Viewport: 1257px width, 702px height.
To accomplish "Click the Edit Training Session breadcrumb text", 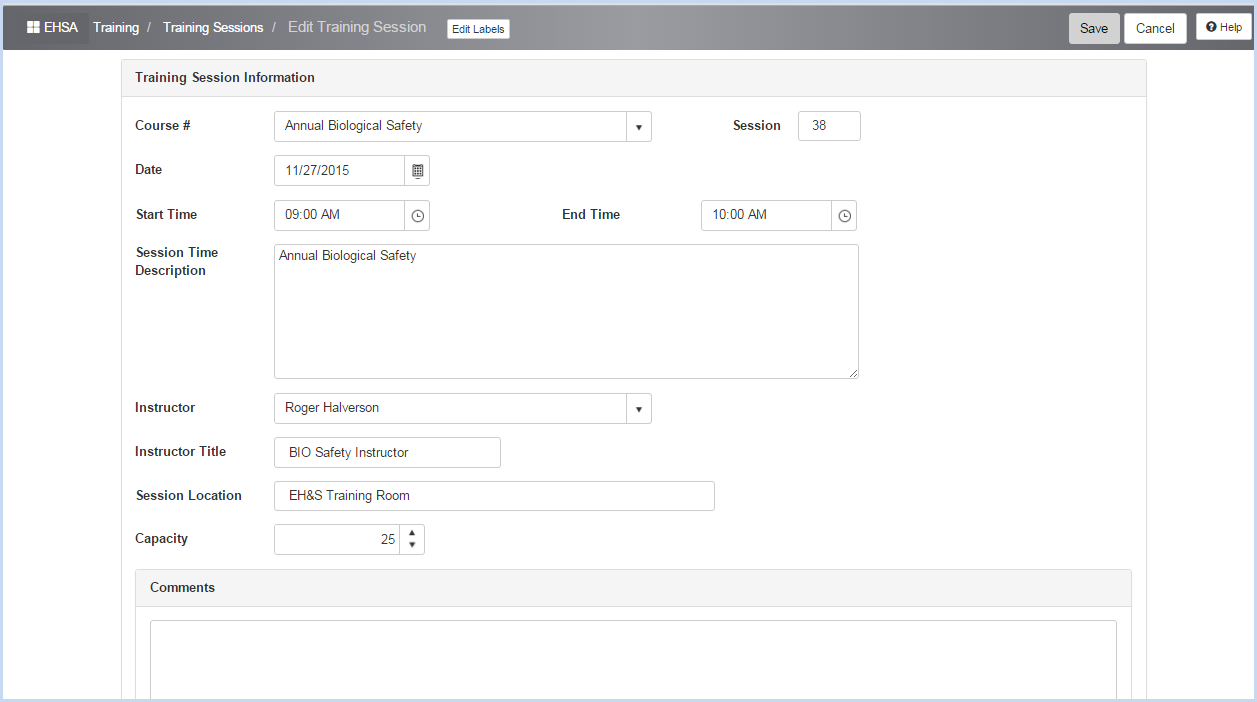I will click(357, 28).
